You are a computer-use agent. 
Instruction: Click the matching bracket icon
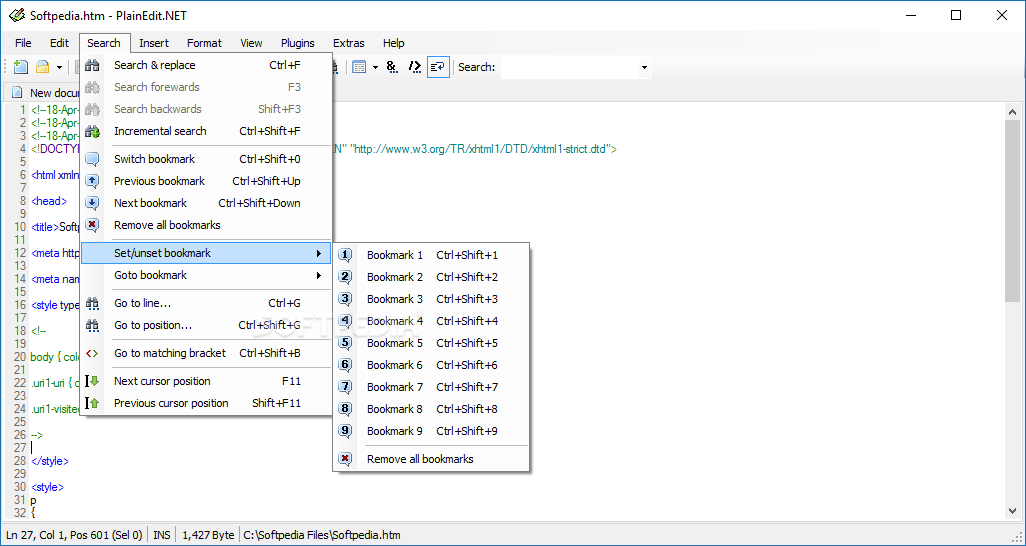tap(92, 354)
